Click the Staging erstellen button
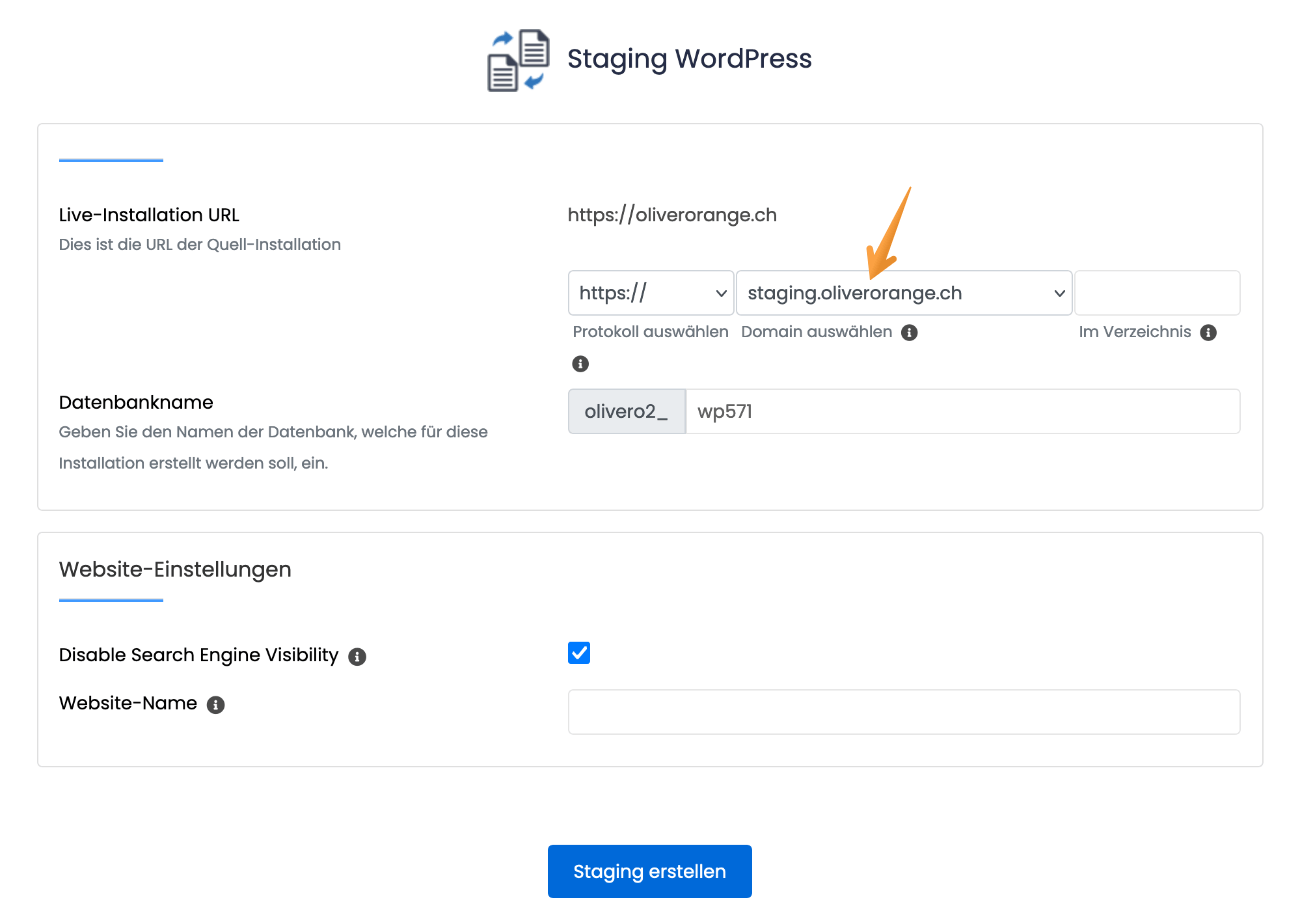This screenshot has width=1300, height=917. (650, 871)
